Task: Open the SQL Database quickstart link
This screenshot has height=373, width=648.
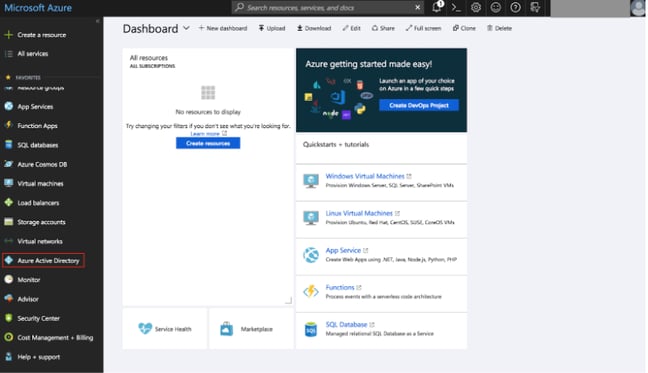Action: (346, 325)
